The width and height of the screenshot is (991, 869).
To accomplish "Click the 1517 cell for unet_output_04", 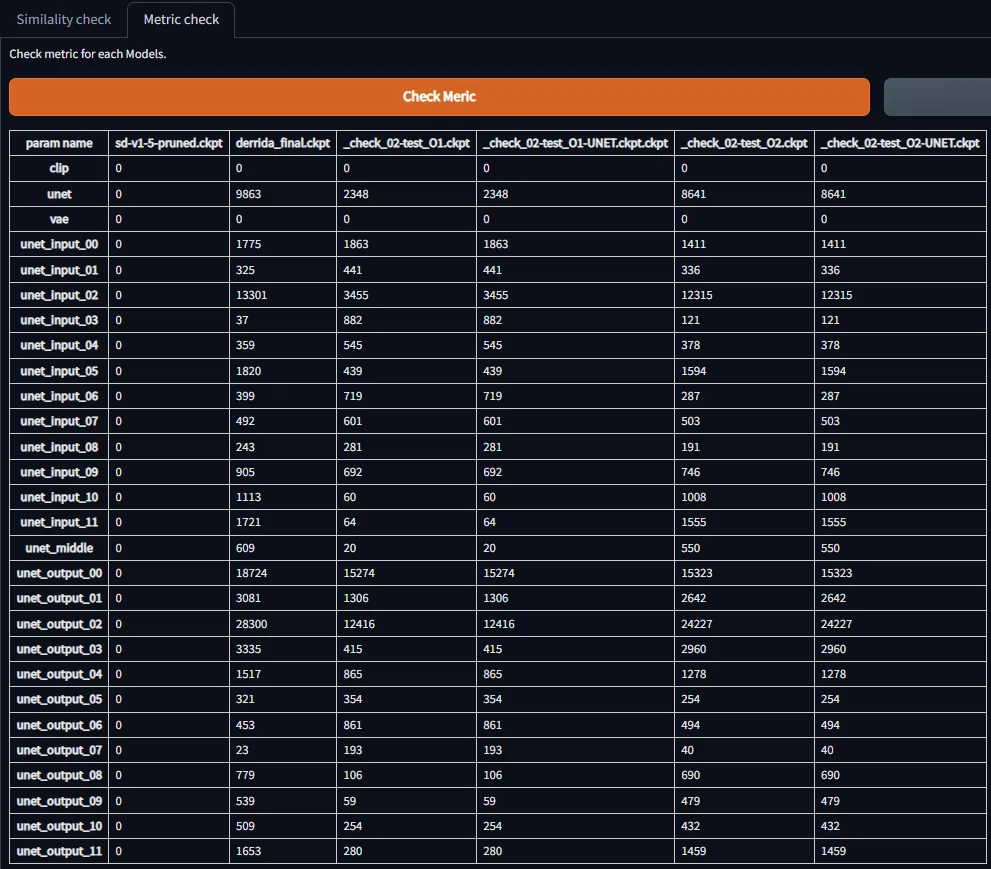I will [283, 674].
